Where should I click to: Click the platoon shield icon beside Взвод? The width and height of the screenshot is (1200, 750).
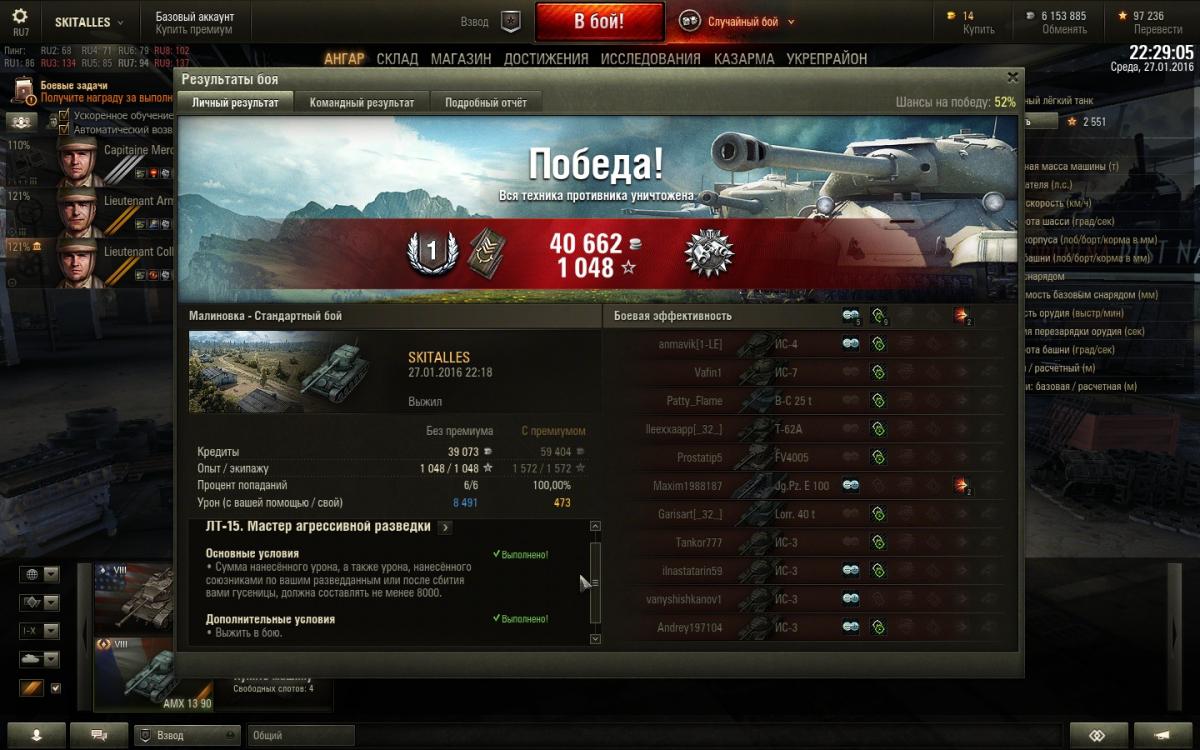coord(511,21)
